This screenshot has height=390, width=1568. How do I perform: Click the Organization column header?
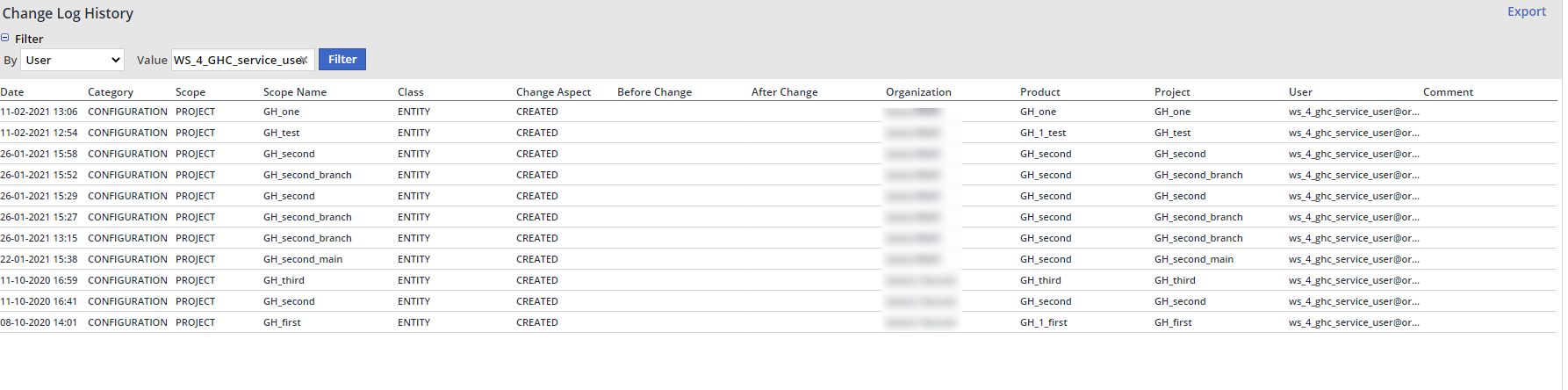(x=917, y=92)
